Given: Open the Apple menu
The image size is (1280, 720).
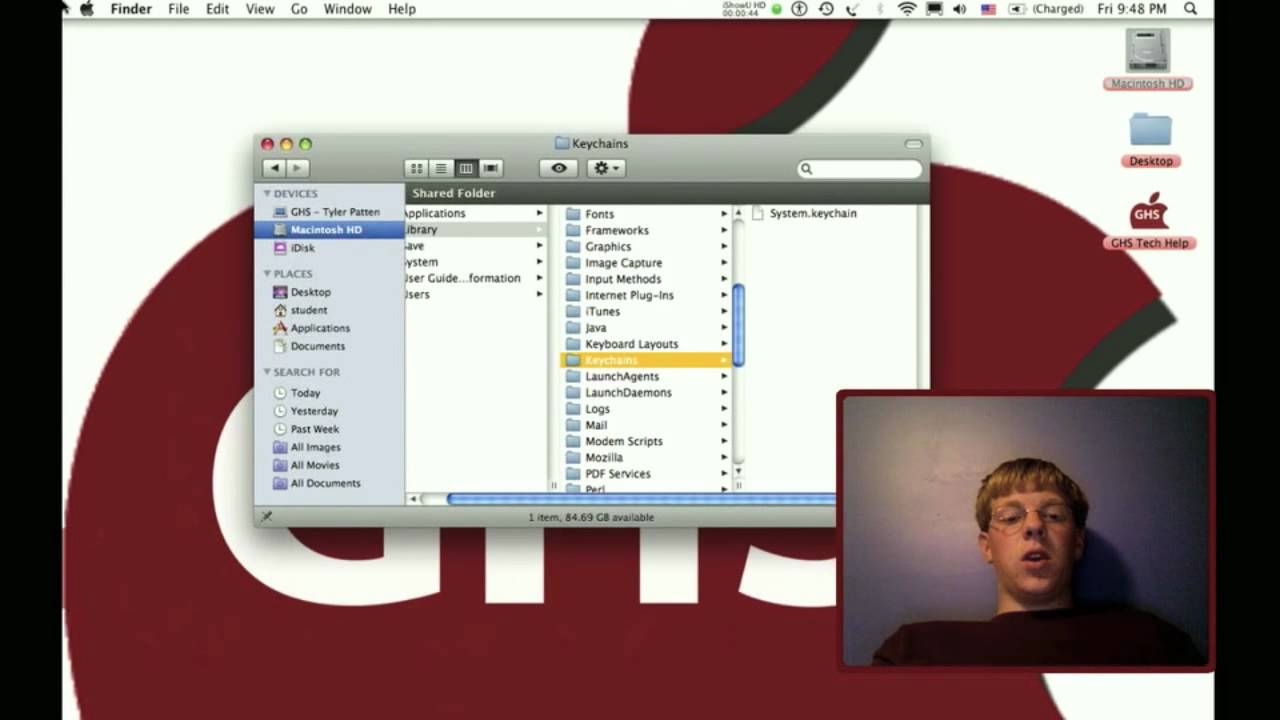Looking at the screenshot, I should tap(86, 9).
